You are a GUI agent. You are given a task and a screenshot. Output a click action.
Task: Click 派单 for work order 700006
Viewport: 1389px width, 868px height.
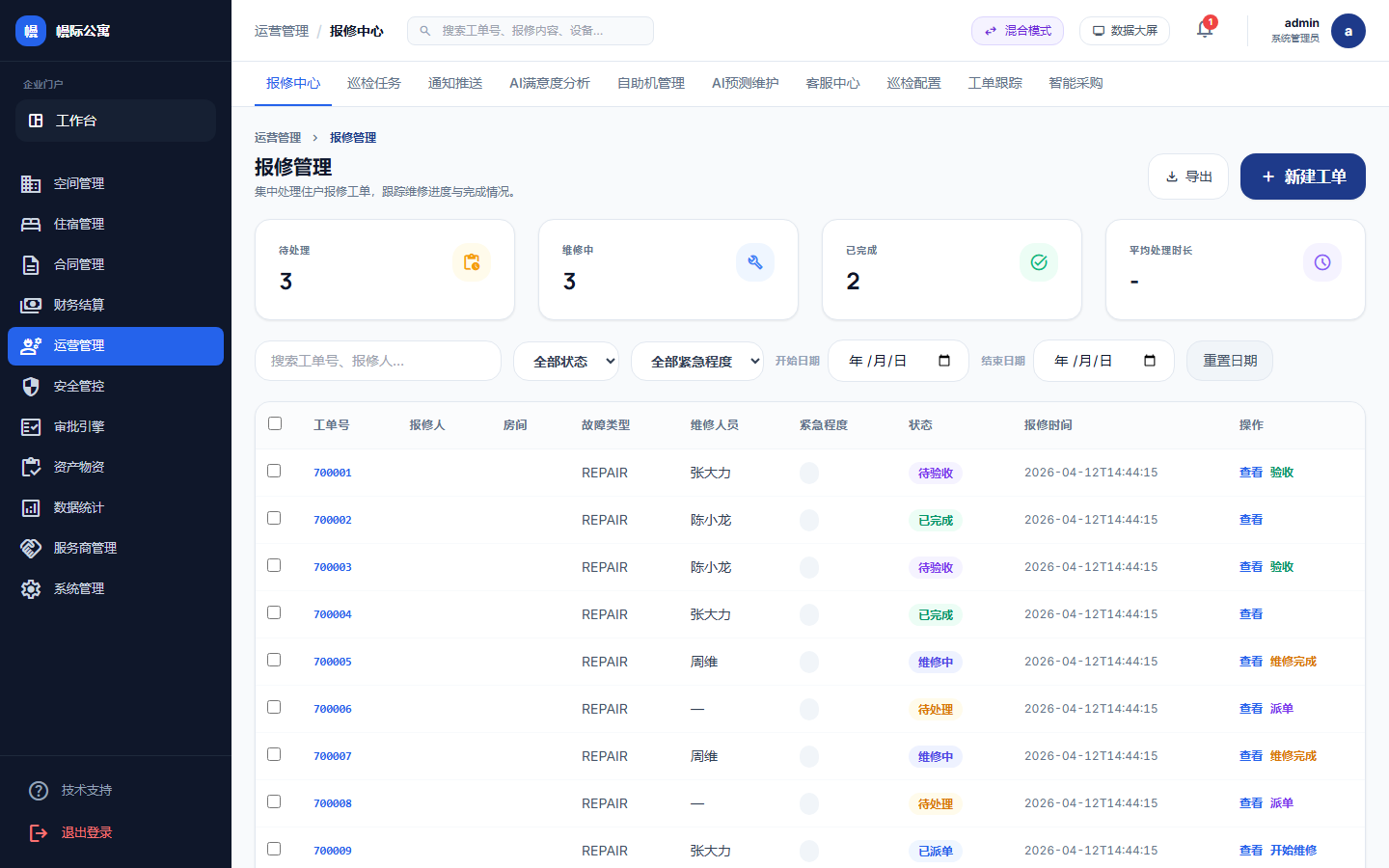click(x=1282, y=708)
